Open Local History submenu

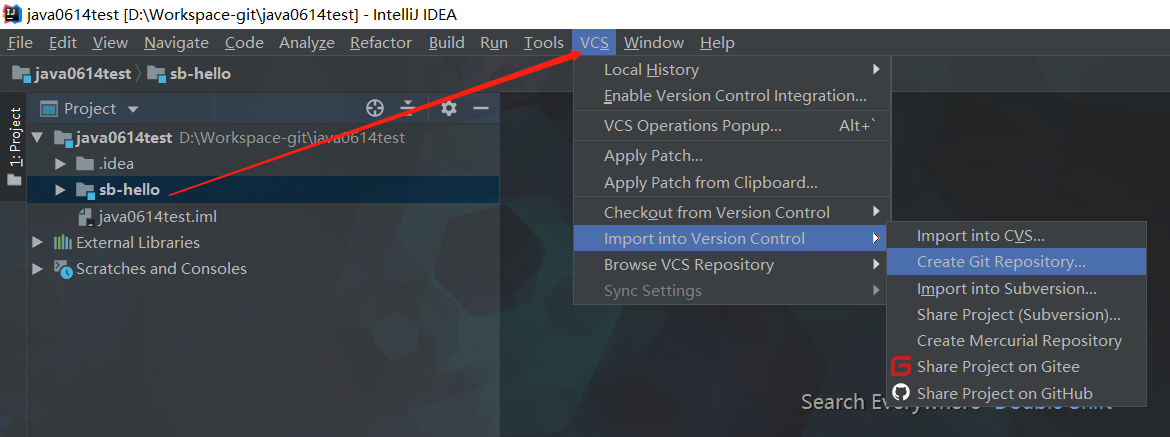coord(651,70)
